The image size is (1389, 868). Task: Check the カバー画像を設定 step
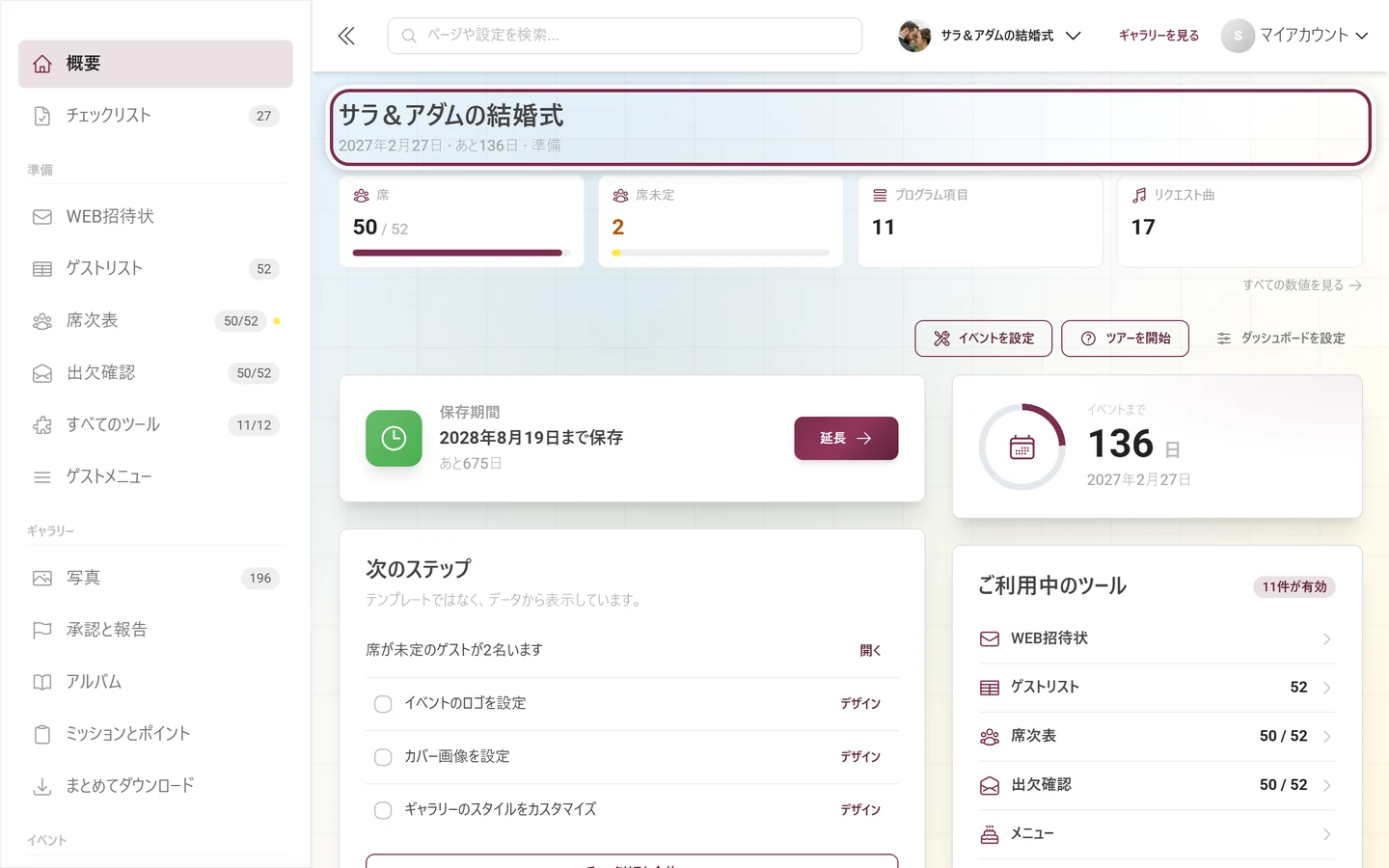pyautogui.click(x=383, y=757)
